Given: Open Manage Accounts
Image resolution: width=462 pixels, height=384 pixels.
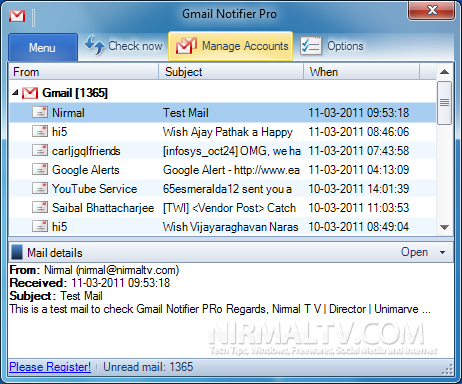Looking at the screenshot, I should 231,46.
